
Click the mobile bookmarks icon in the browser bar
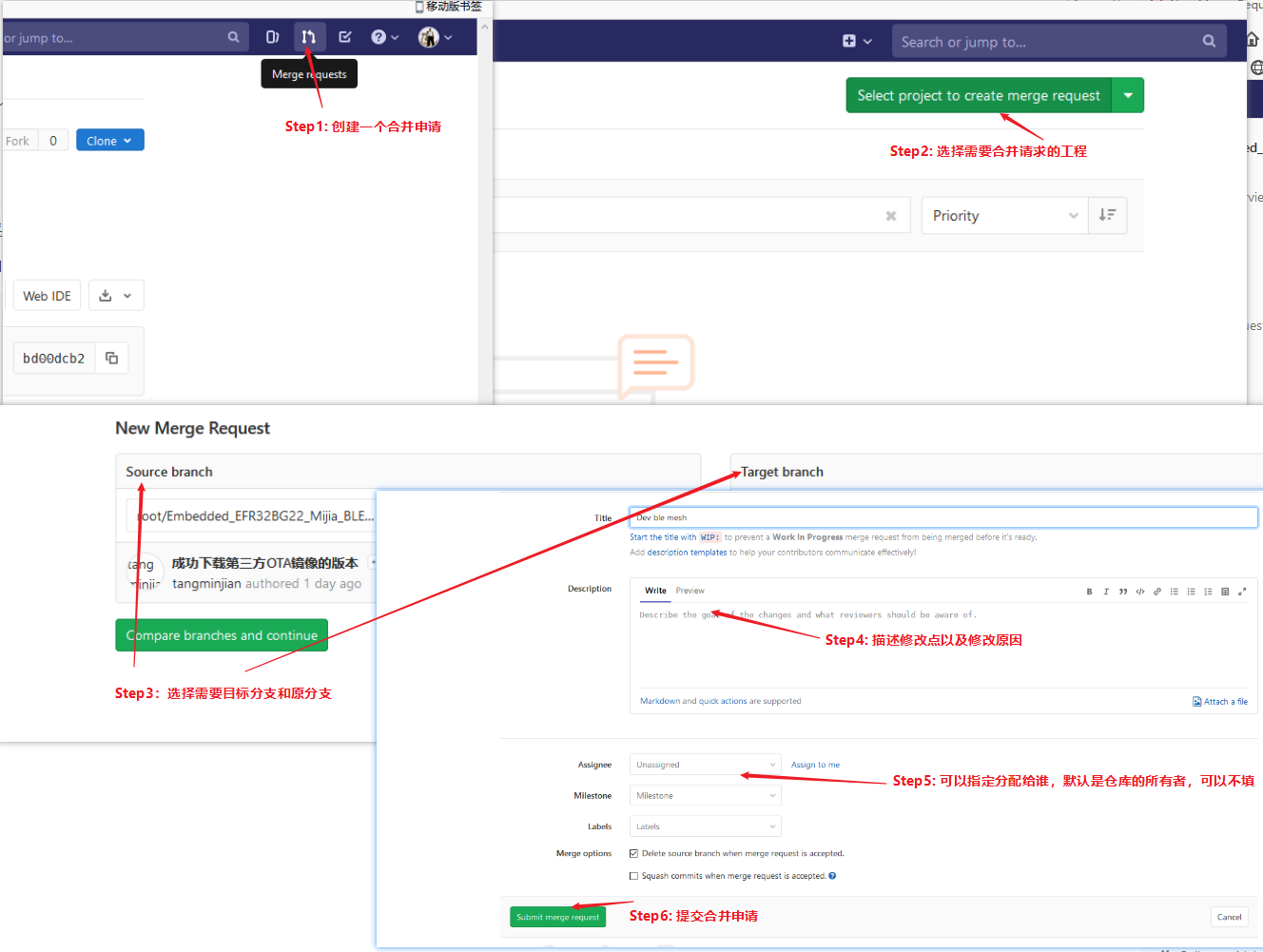(x=419, y=6)
